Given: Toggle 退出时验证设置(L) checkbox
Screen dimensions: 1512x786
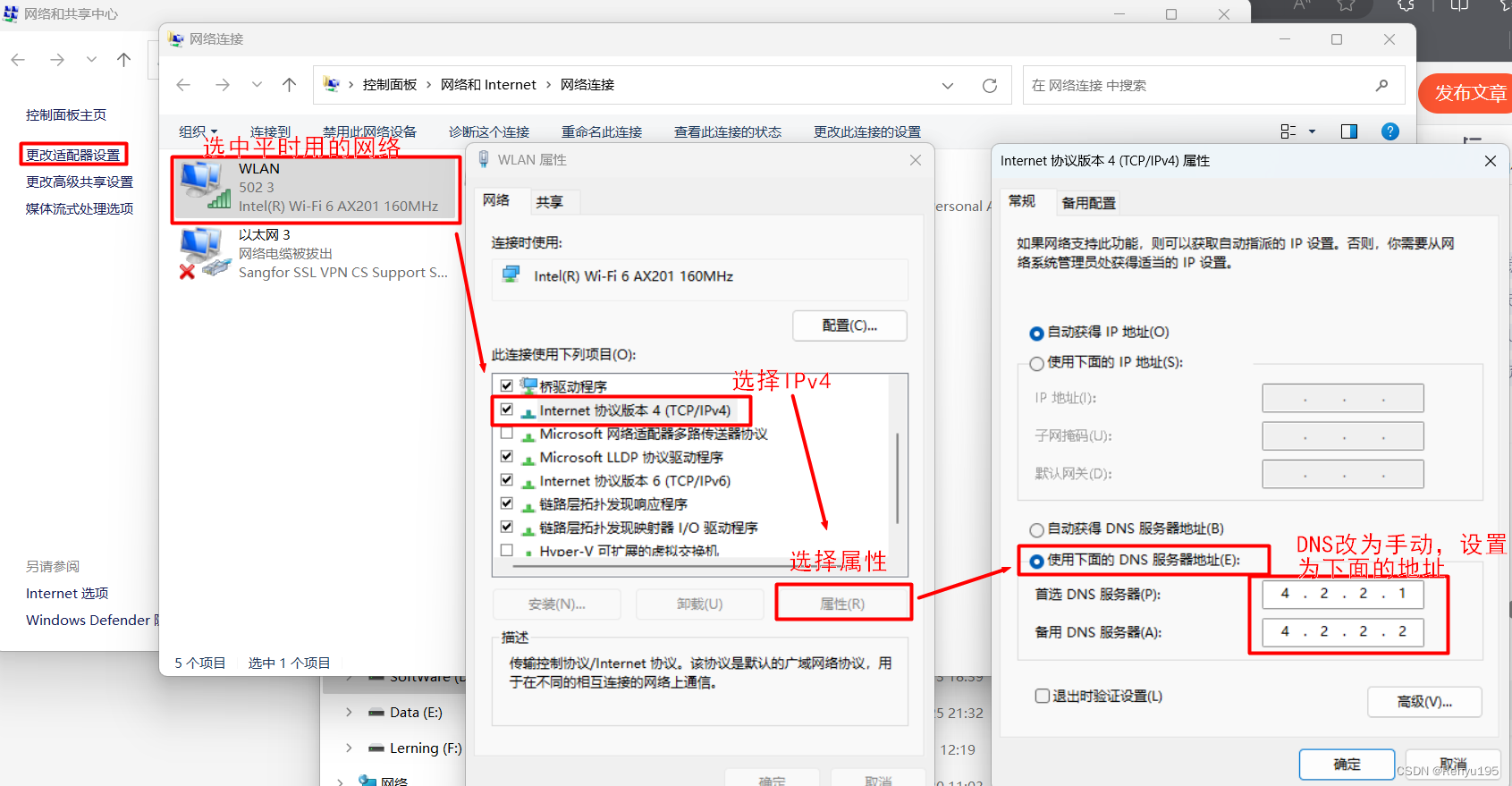Looking at the screenshot, I should coord(1043,696).
